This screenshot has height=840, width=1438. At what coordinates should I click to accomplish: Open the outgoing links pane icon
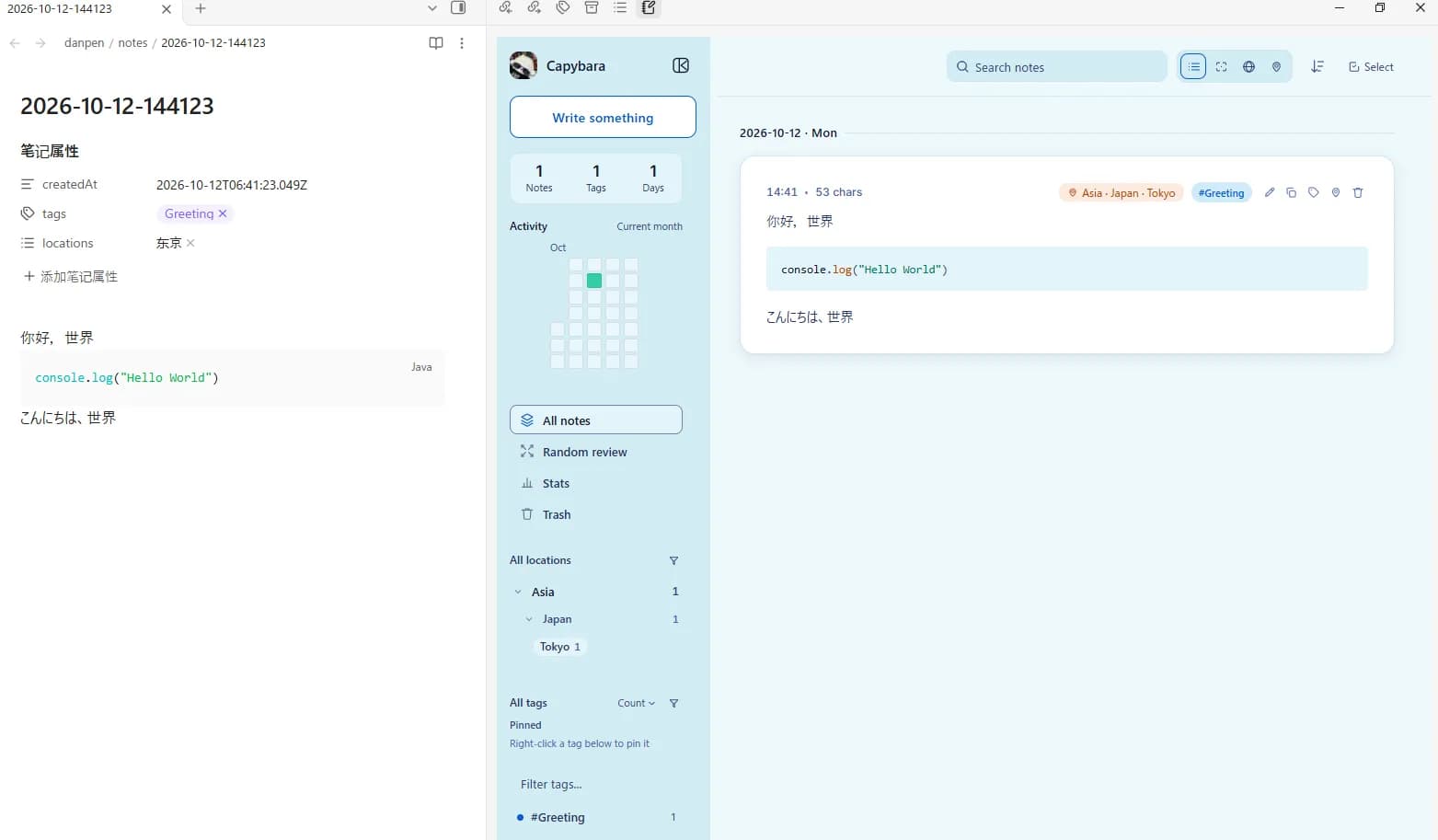tap(534, 7)
